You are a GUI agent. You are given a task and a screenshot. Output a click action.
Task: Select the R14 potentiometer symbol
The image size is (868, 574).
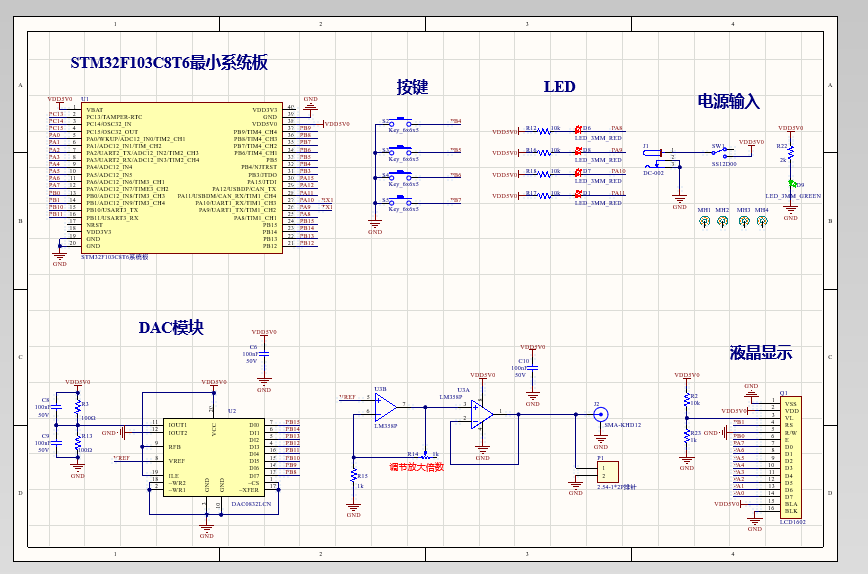coord(425,456)
